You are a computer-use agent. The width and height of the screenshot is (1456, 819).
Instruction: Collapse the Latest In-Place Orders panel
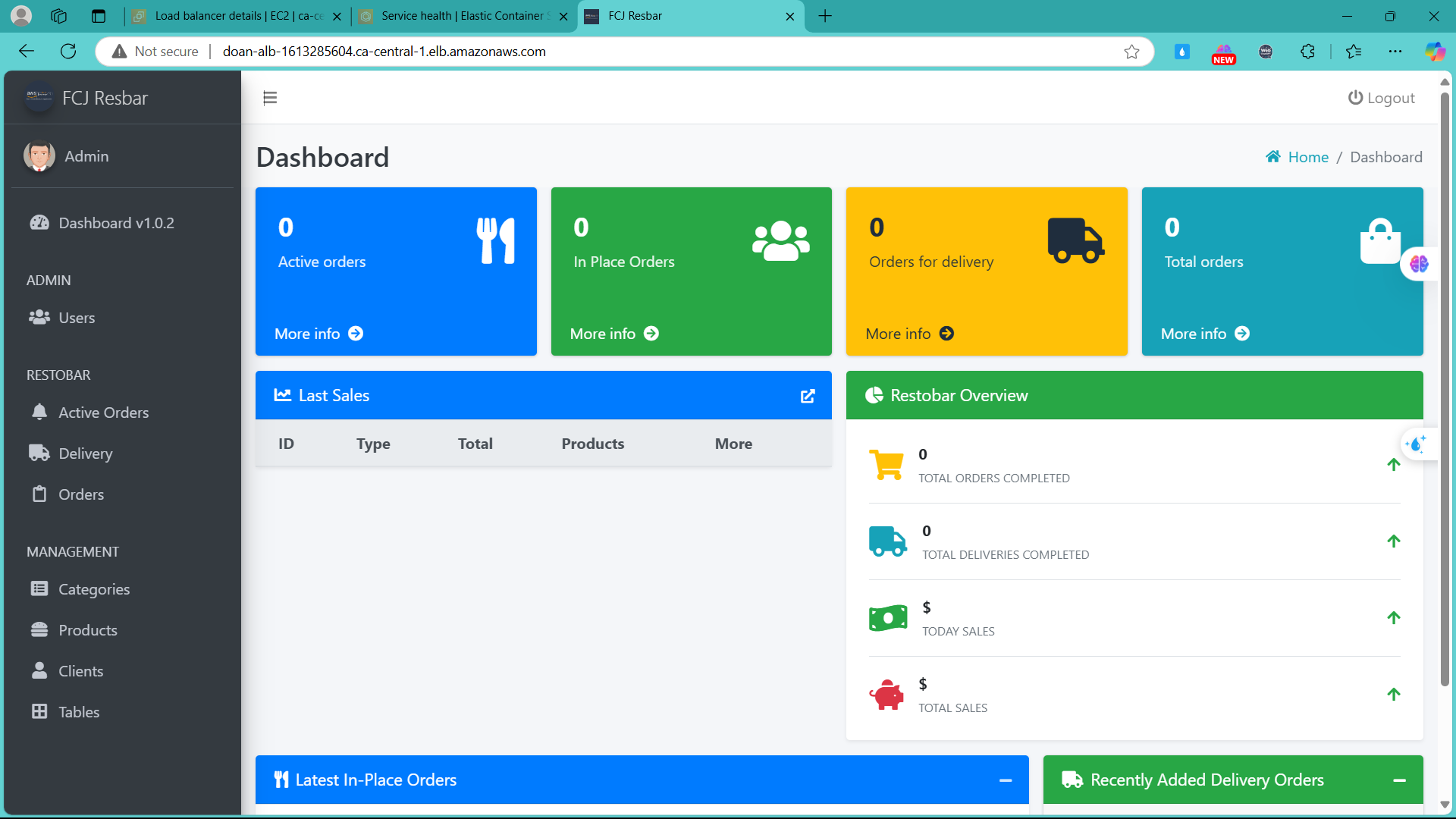coord(1006,780)
